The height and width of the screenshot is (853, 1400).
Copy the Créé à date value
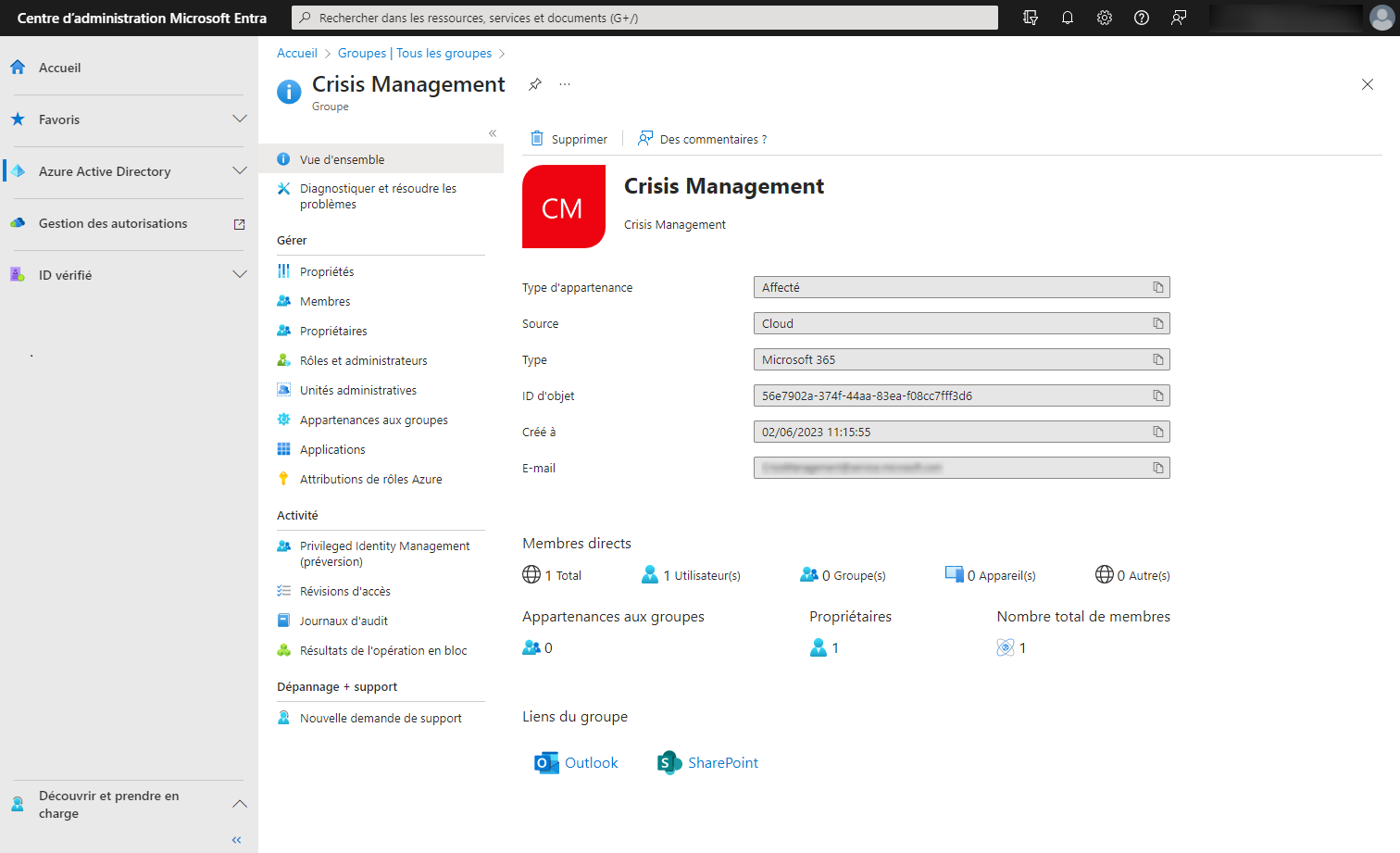tap(1158, 432)
